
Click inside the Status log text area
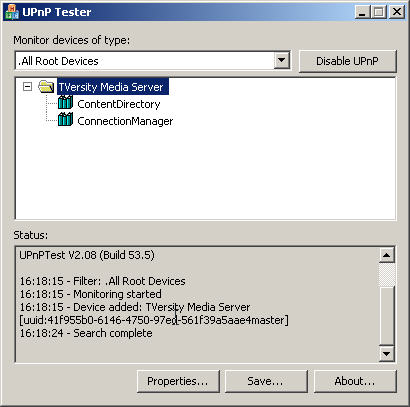pyautogui.click(x=197, y=305)
